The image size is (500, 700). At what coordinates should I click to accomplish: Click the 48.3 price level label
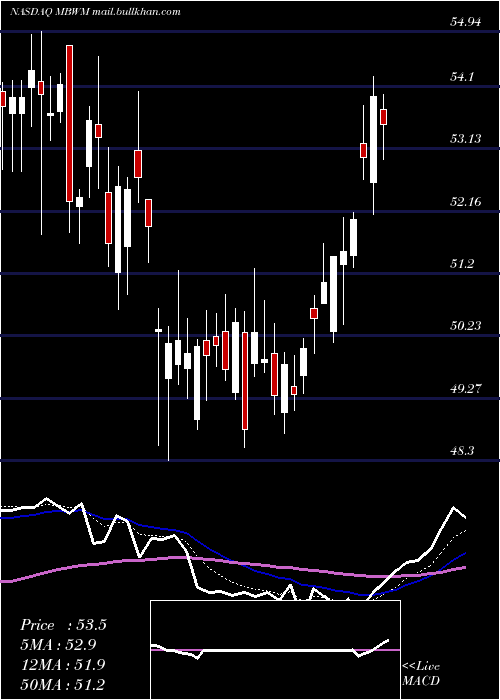coord(462,451)
